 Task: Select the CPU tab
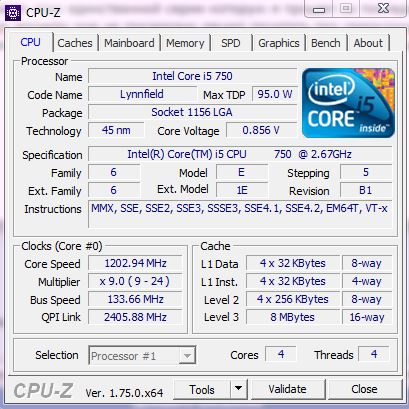tap(31, 42)
